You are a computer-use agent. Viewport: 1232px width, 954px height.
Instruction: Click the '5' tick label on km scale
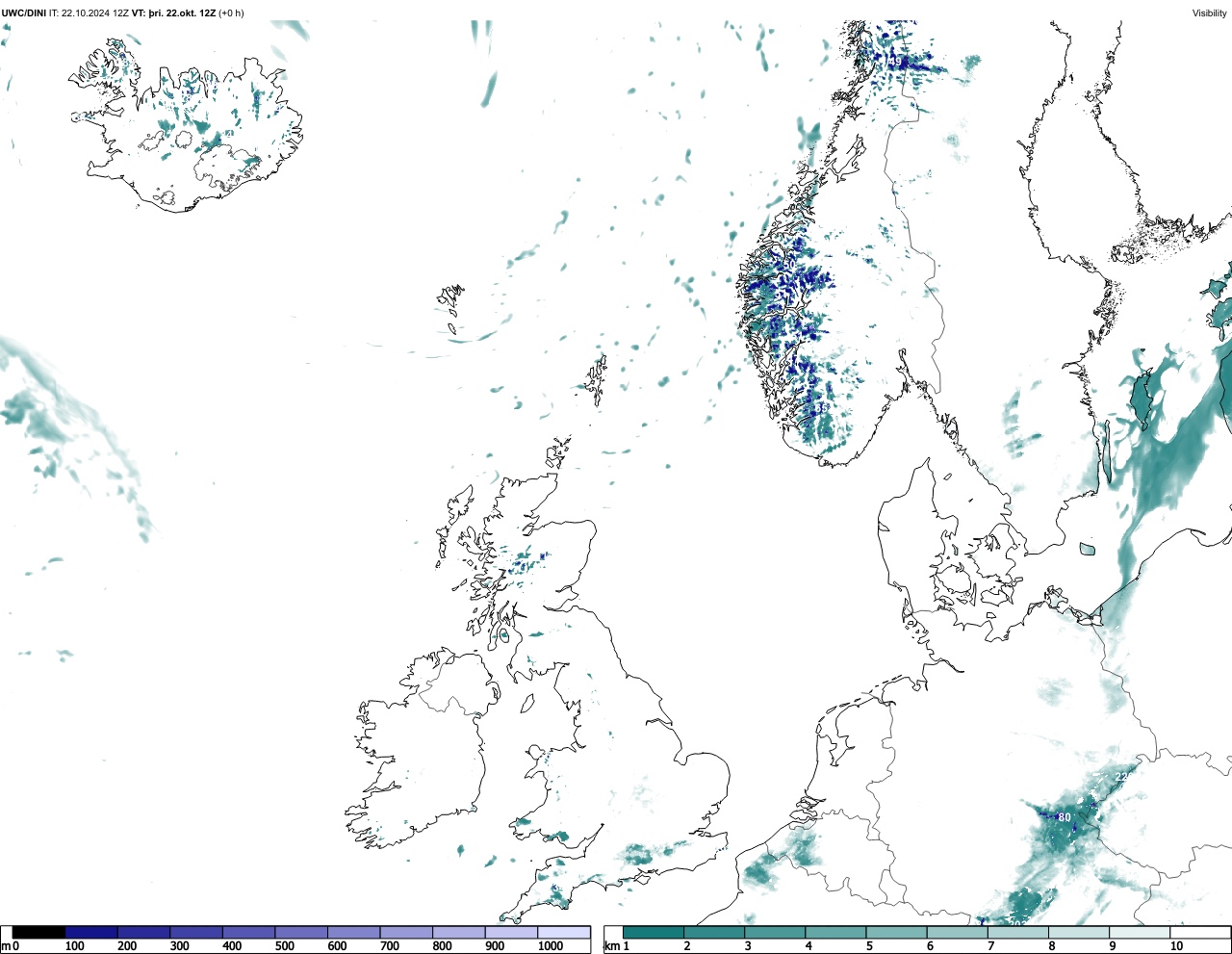pos(869,946)
